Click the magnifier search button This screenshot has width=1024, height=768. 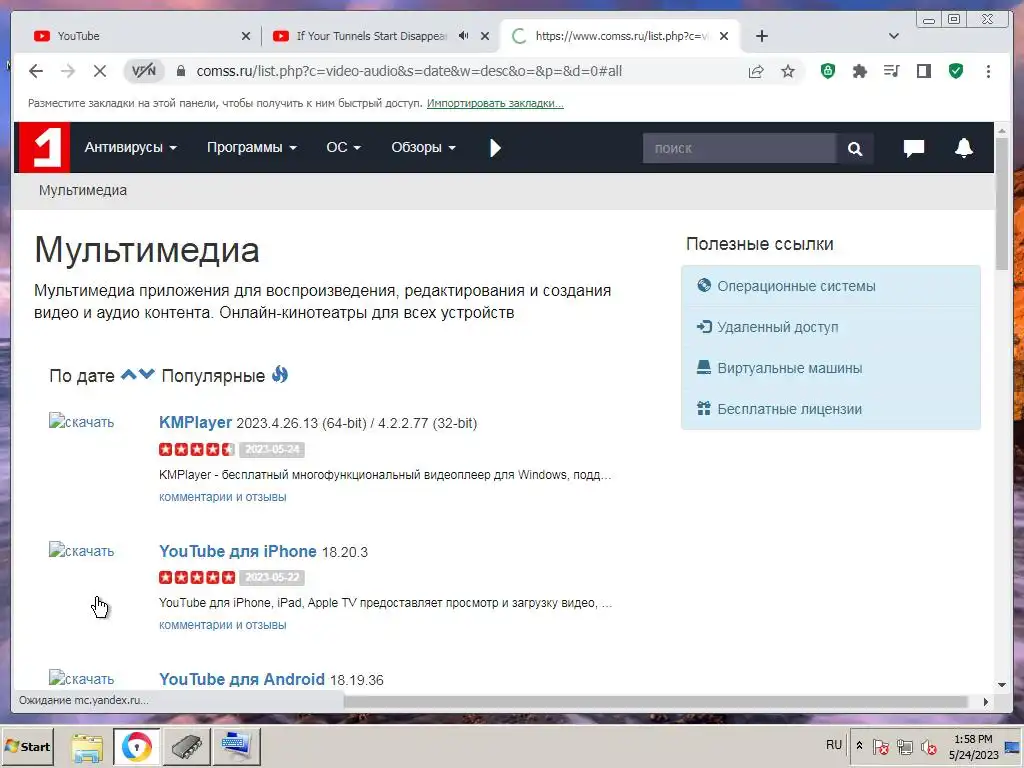click(855, 148)
